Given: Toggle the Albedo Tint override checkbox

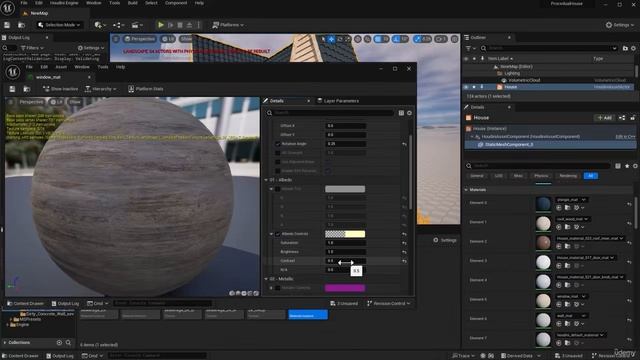Looking at the screenshot, I should point(278,189).
